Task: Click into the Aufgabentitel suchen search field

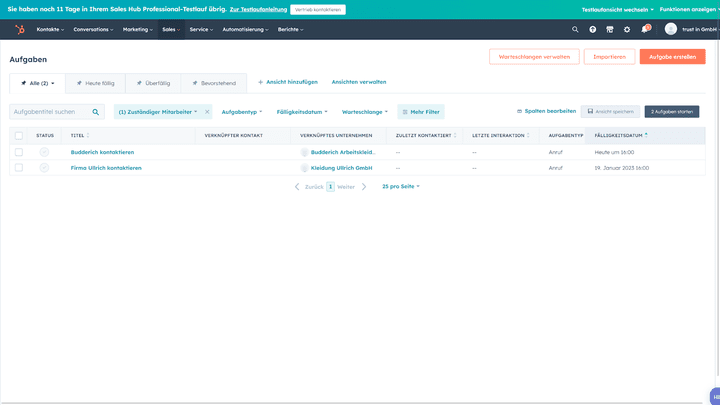Action: [x=50, y=112]
